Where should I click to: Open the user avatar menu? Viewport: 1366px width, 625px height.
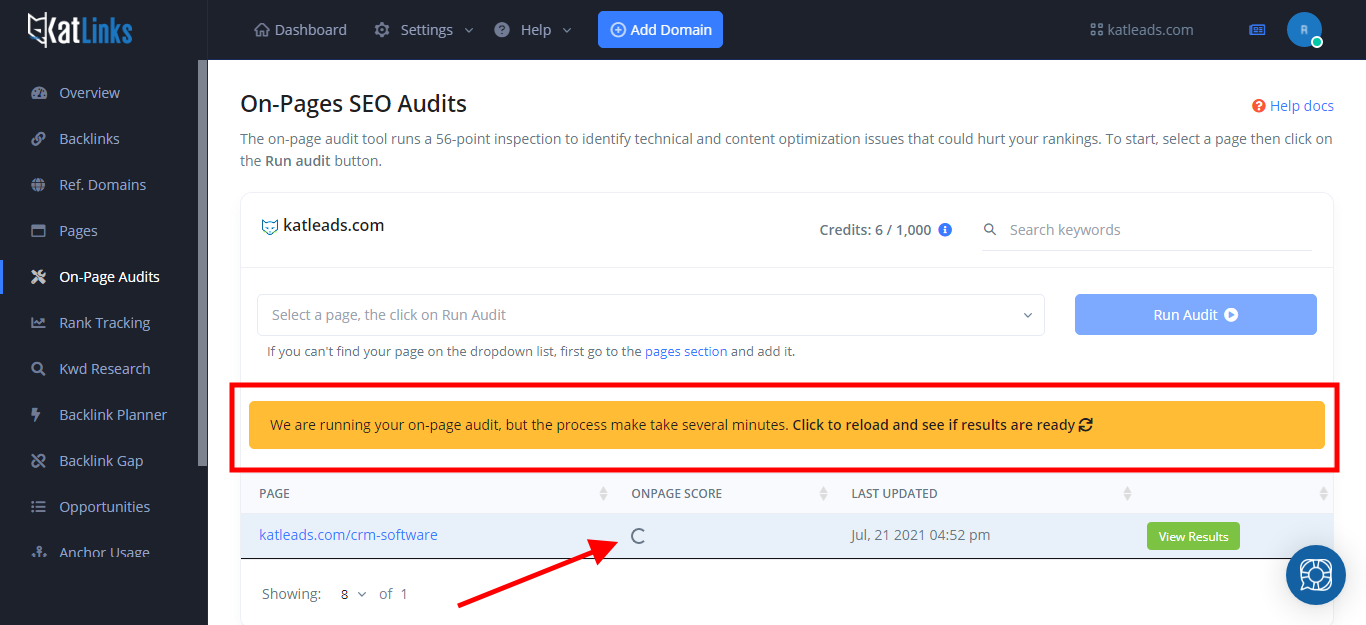pos(1304,30)
